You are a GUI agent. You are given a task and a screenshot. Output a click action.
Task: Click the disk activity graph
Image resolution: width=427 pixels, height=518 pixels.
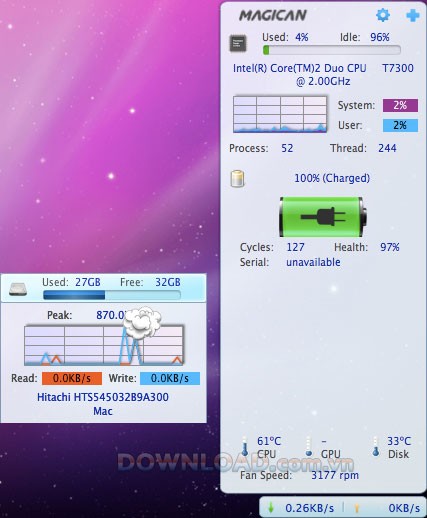tap(104, 345)
